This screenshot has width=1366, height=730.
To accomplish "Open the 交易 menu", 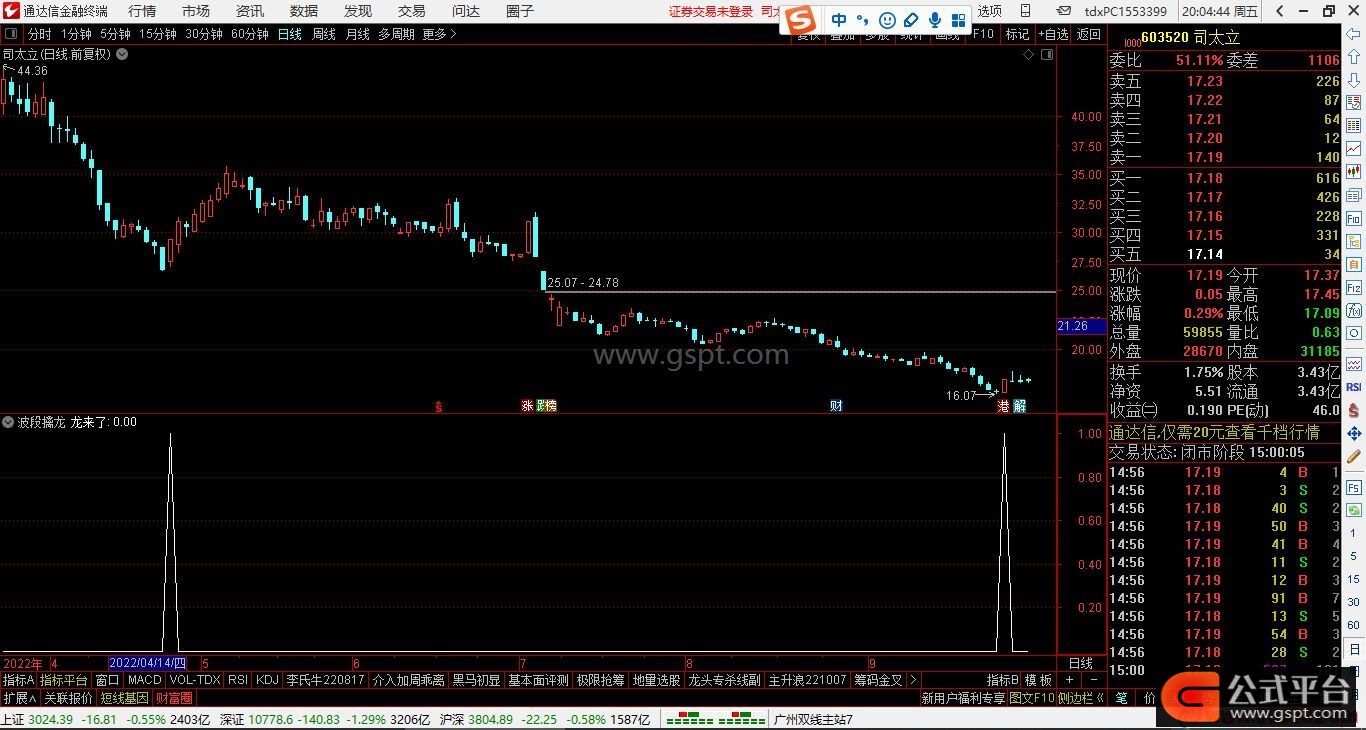I will pyautogui.click(x=412, y=11).
